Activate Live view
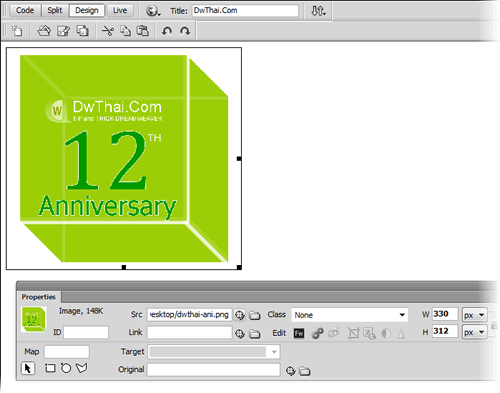 (120, 10)
